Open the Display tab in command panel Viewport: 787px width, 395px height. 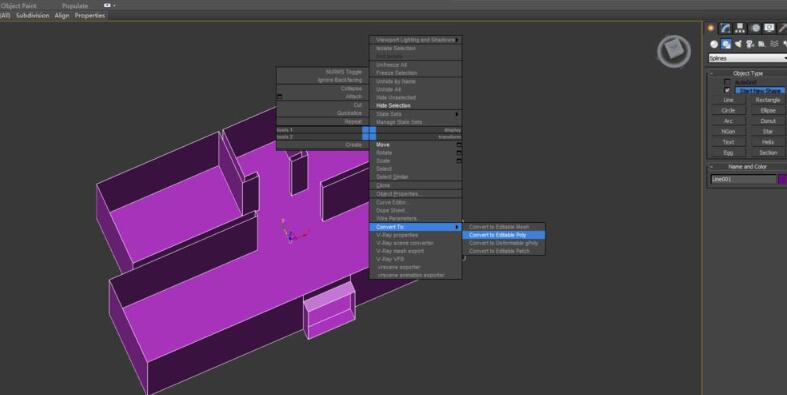pos(769,28)
